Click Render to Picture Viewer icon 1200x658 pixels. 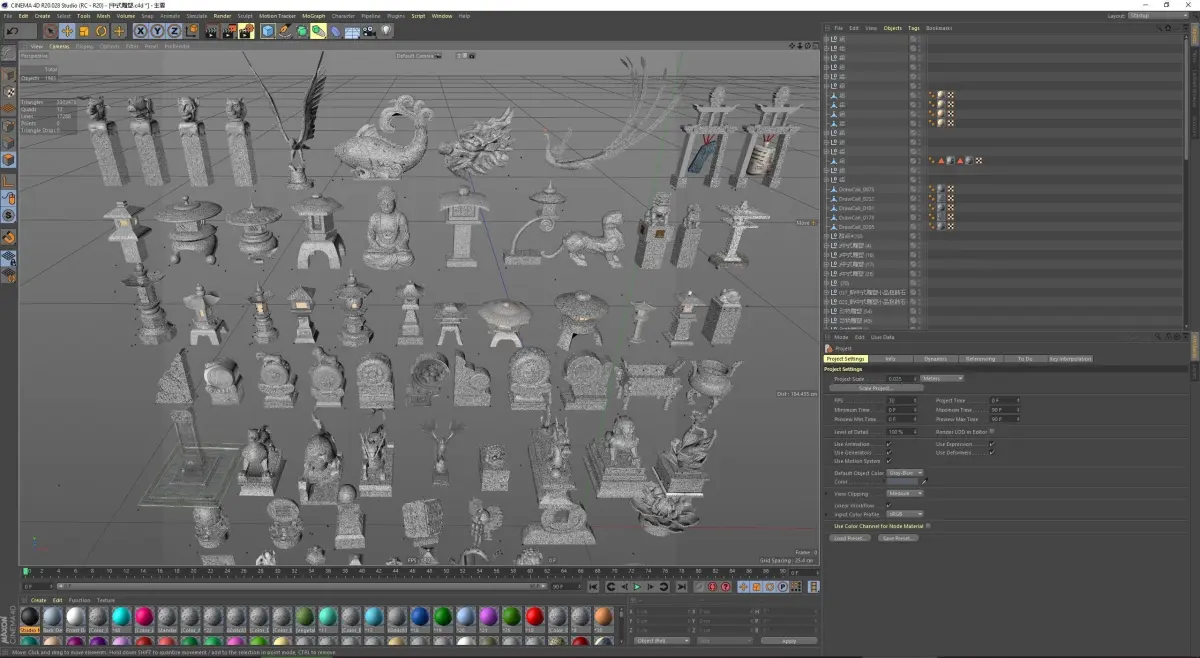[229, 31]
